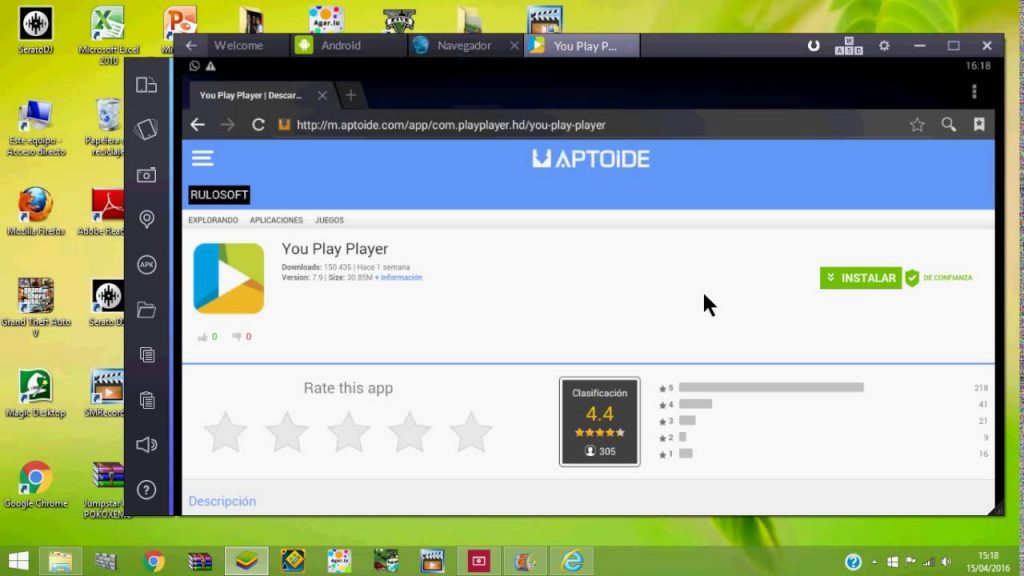Viewport: 1024px width, 576px height.
Task: Click the paste clipboard icon in sidebar
Action: [x=147, y=400]
